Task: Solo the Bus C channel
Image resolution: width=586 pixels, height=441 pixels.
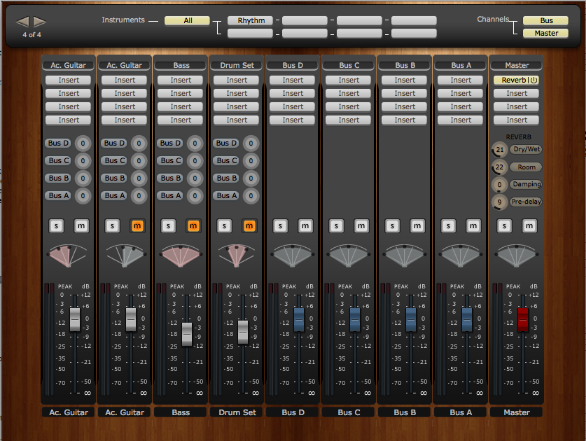Action: click(x=336, y=226)
